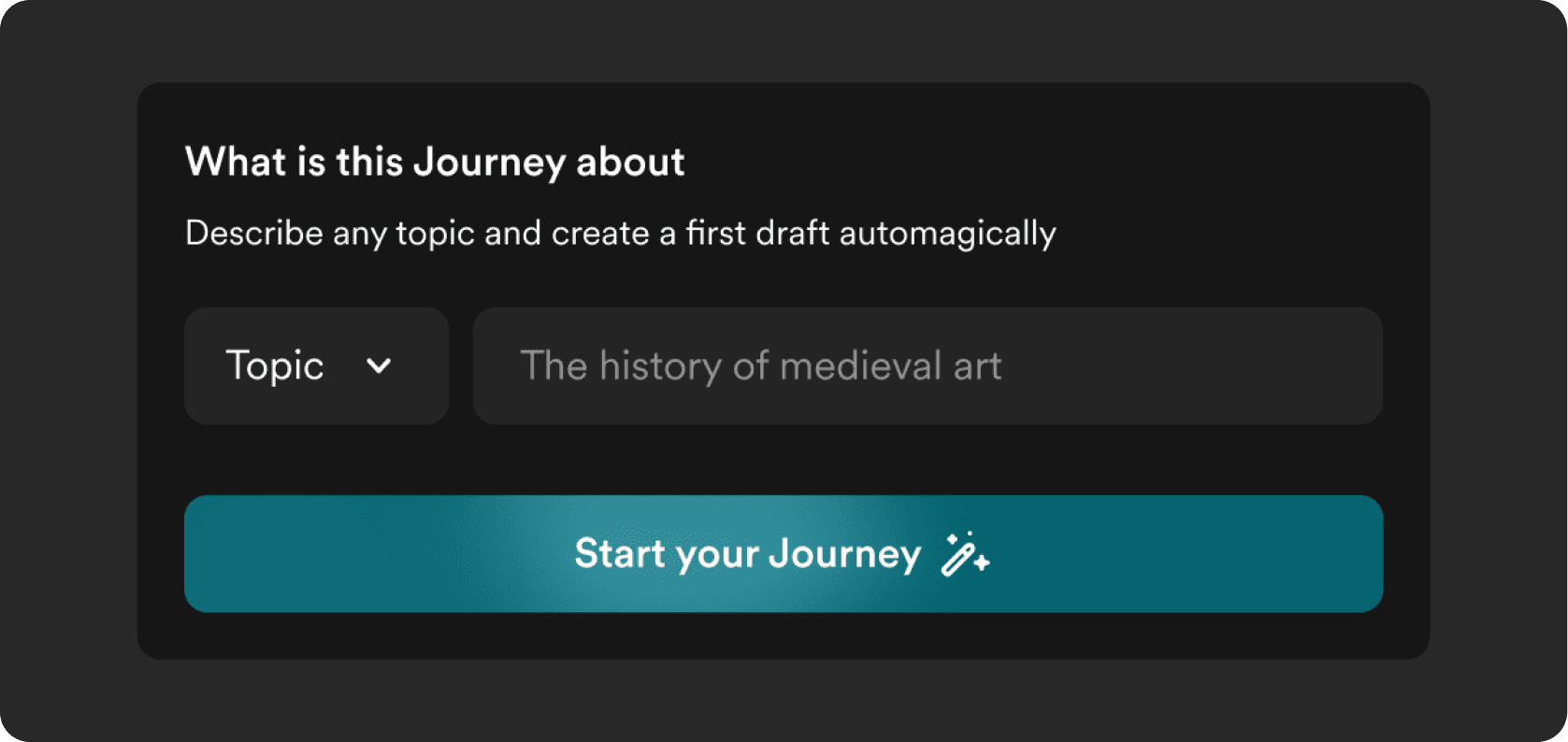Click the word 'Journey' in the heading
Viewport: 1568px width, 742px height.
click(x=489, y=163)
